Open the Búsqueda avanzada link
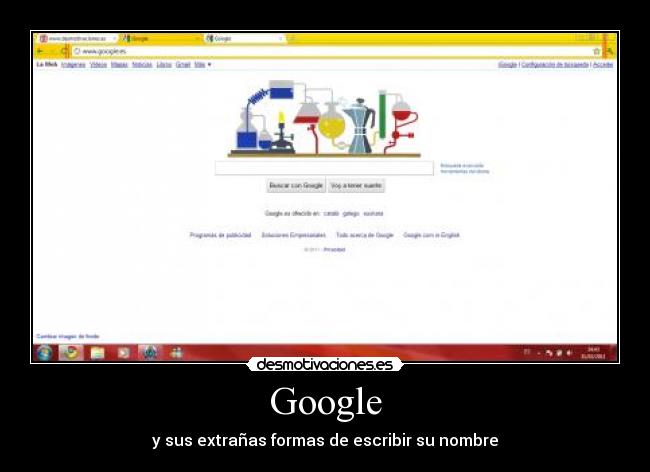This screenshot has height=472, width=650. click(x=462, y=165)
